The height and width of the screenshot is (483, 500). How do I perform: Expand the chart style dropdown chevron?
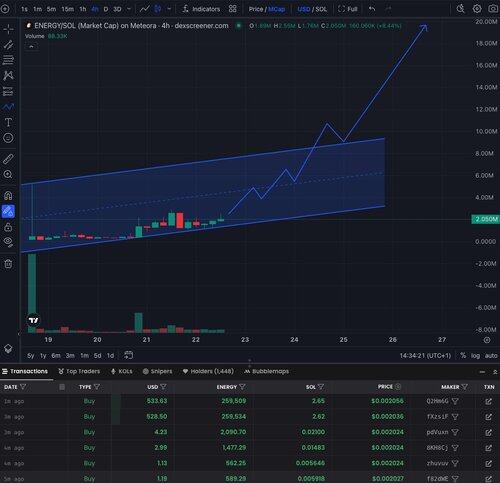click(x=169, y=9)
